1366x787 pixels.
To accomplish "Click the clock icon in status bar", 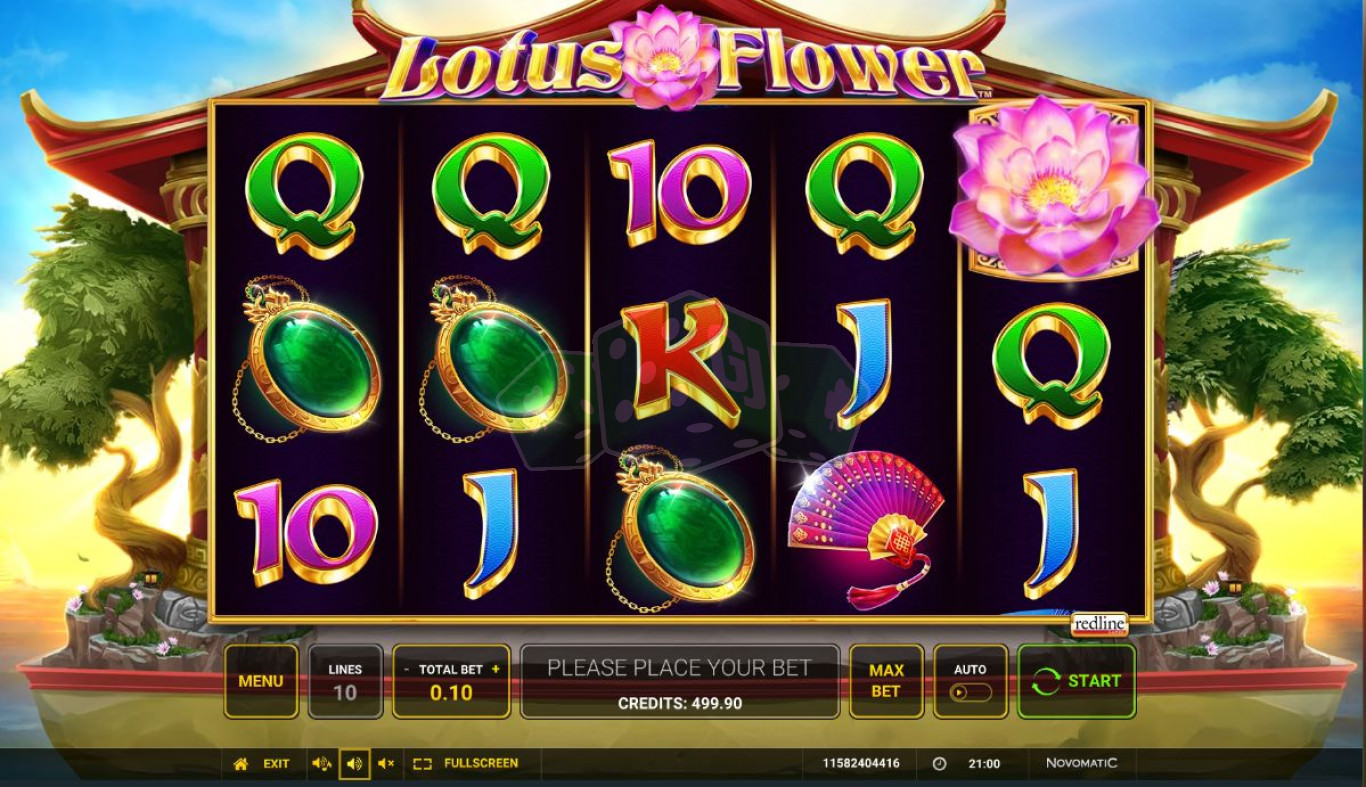I will tap(939, 764).
